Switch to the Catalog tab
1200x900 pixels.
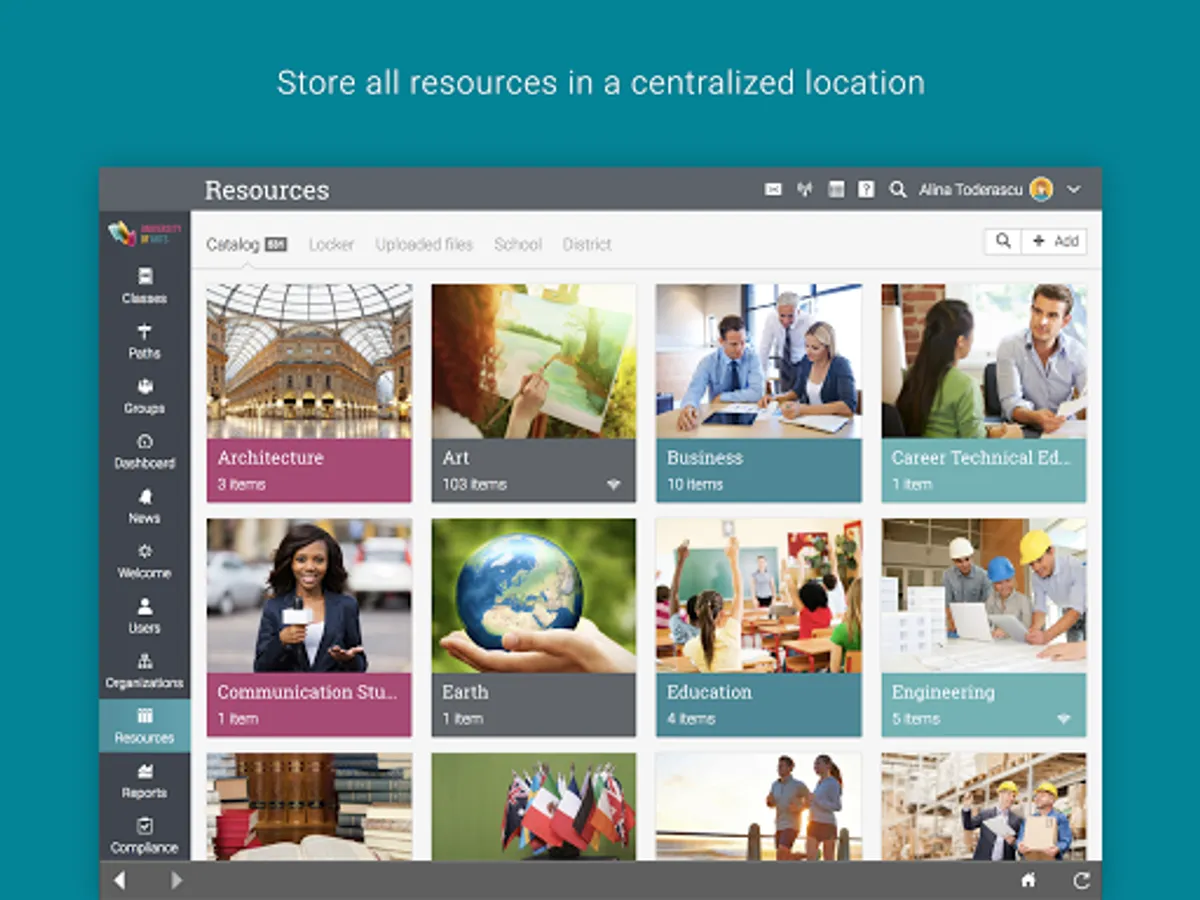pos(233,244)
